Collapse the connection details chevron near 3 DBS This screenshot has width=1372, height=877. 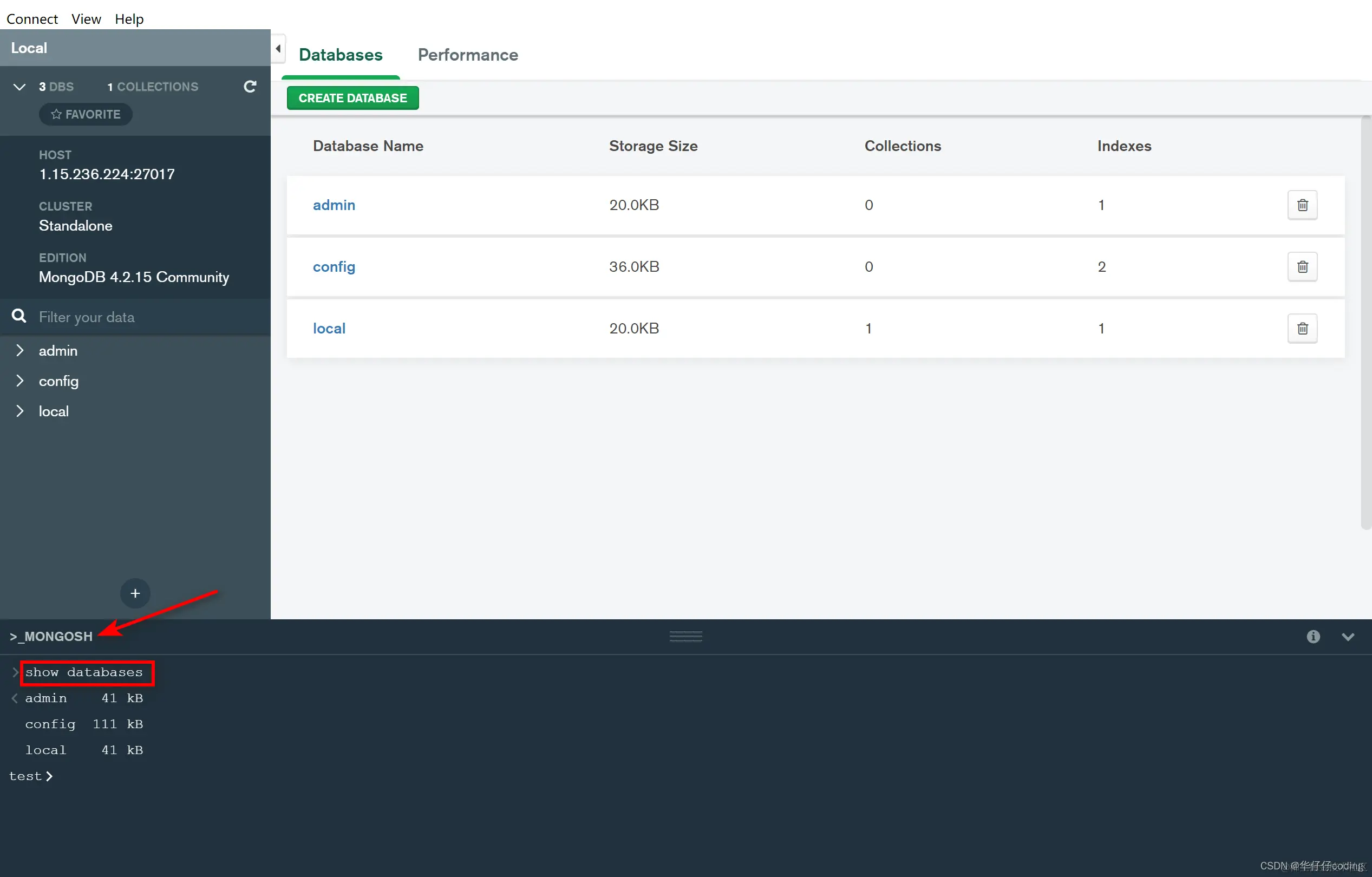[x=19, y=87]
